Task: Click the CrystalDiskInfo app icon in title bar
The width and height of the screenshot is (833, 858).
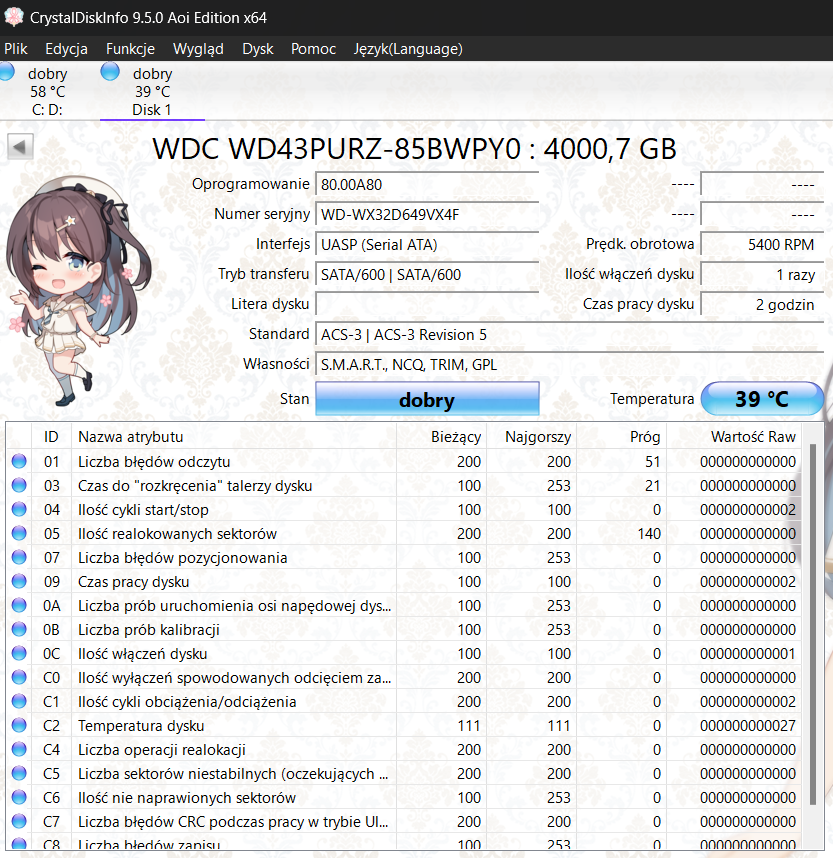Action: pyautogui.click(x=14, y=17)
